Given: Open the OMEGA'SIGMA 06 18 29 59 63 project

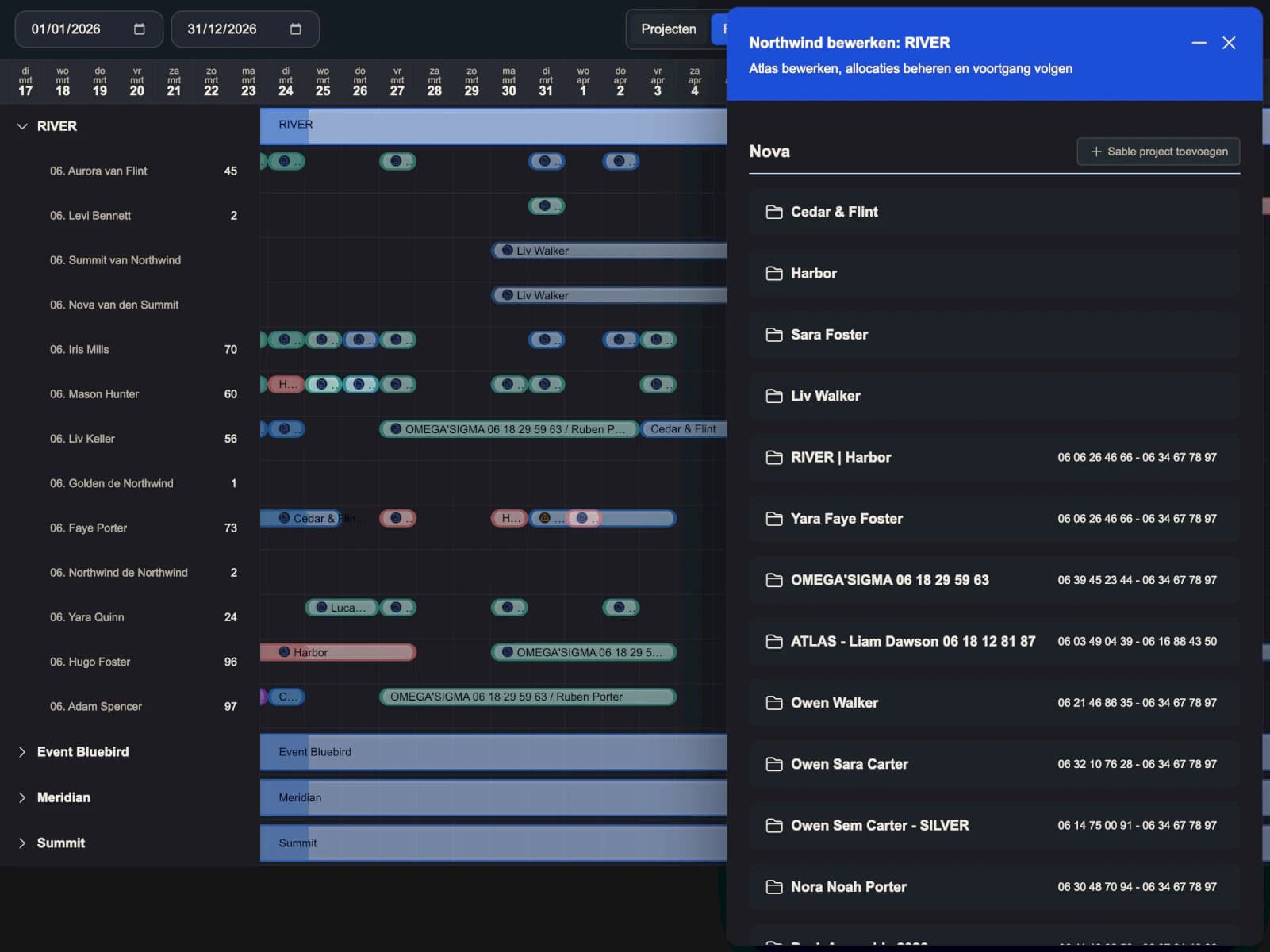Looking at the screenshot, I should coord(888,580).
